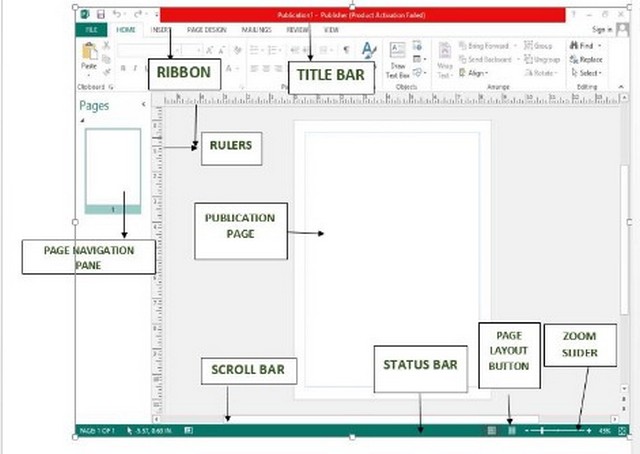Expand the Align dropdown in Arrange group
Viewport: 640px width, 454px height.
(x=477, y=73)
